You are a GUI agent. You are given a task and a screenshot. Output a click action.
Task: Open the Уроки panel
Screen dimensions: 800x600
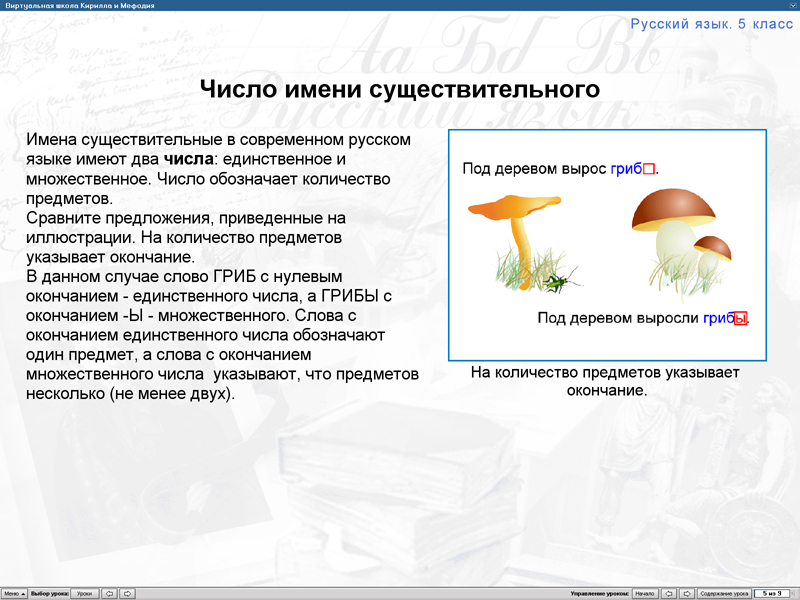pos(85,592)
